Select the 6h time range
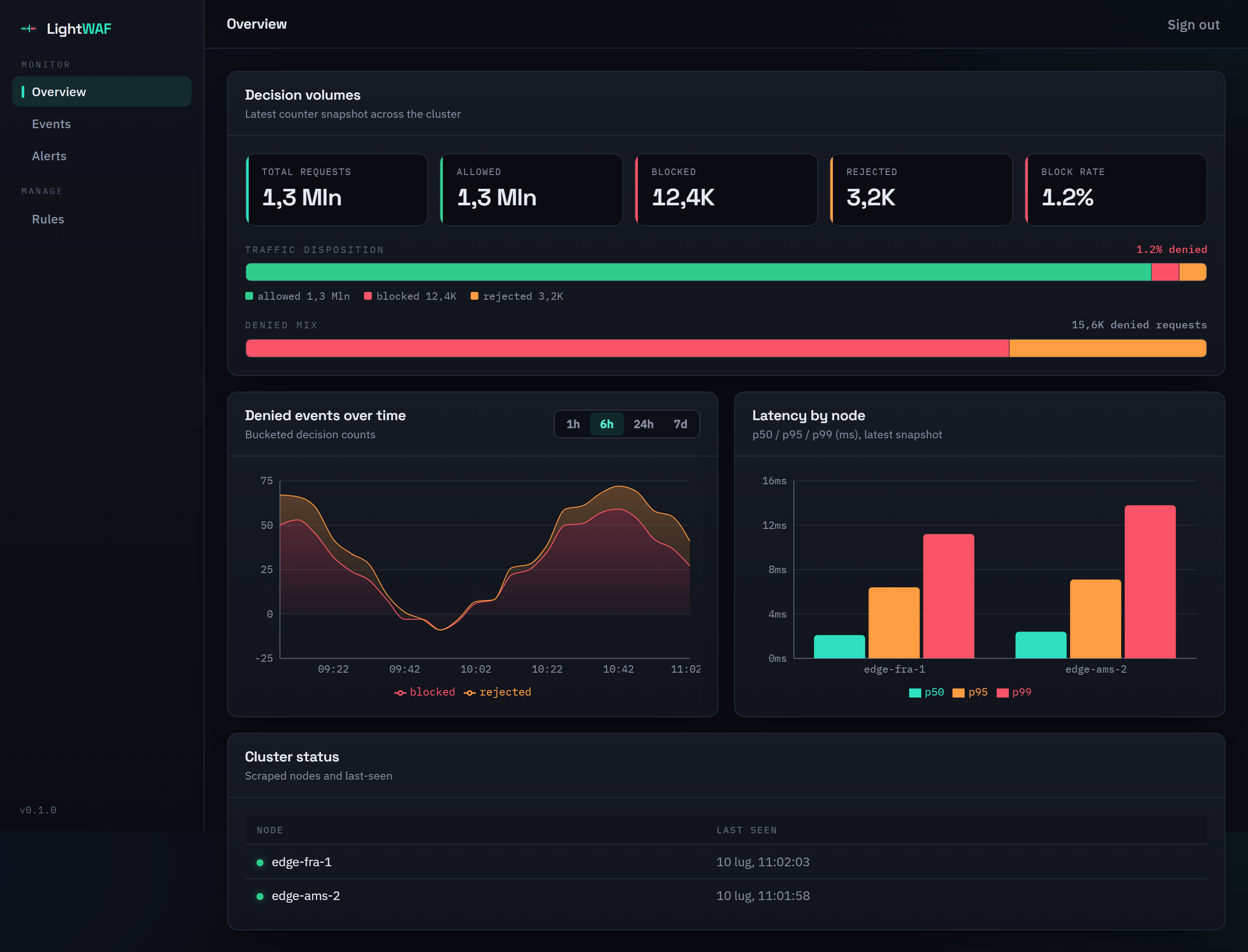1248x952 pixels. [607, 424]
